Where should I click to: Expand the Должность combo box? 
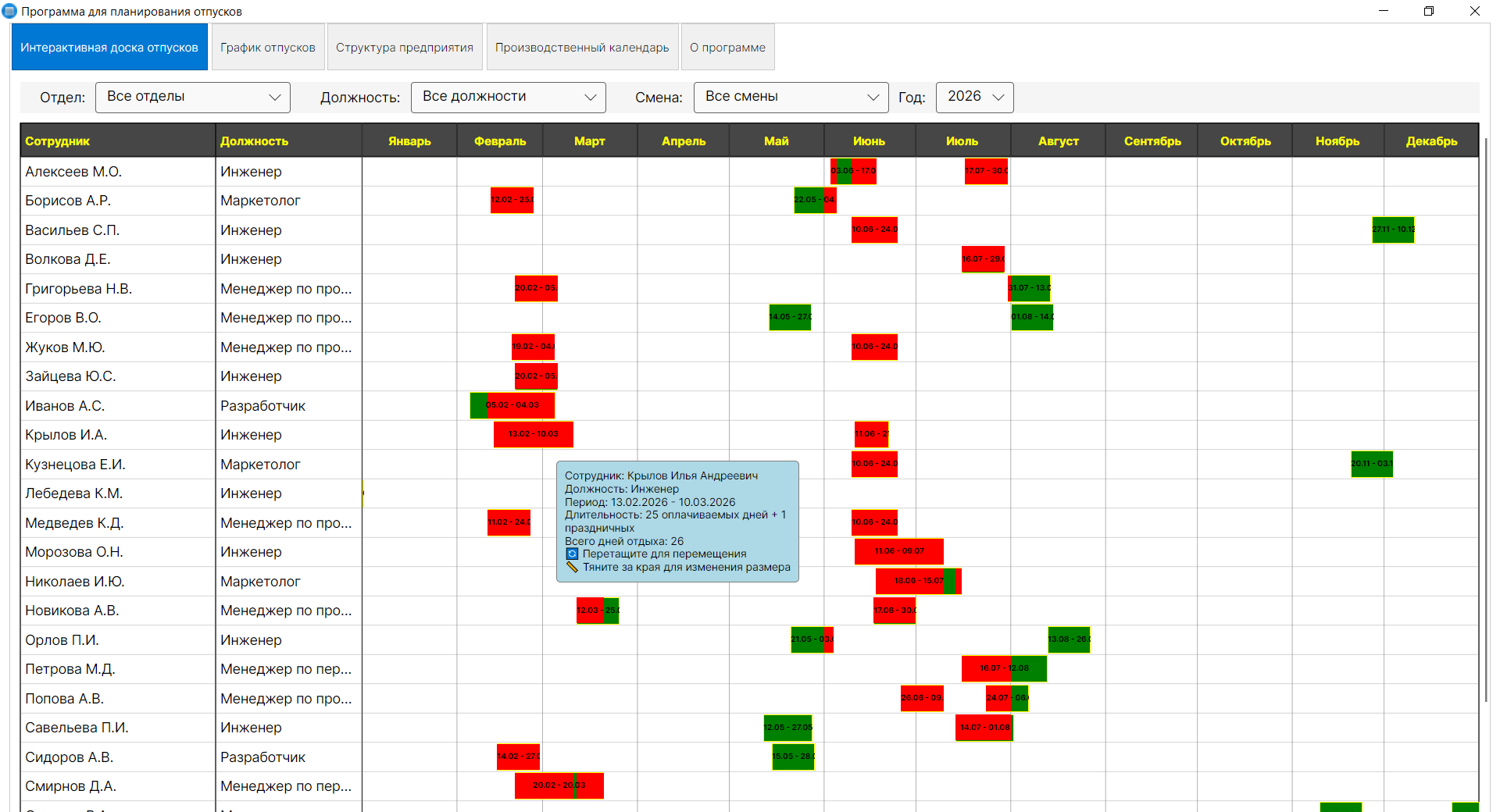coord(508,97)
